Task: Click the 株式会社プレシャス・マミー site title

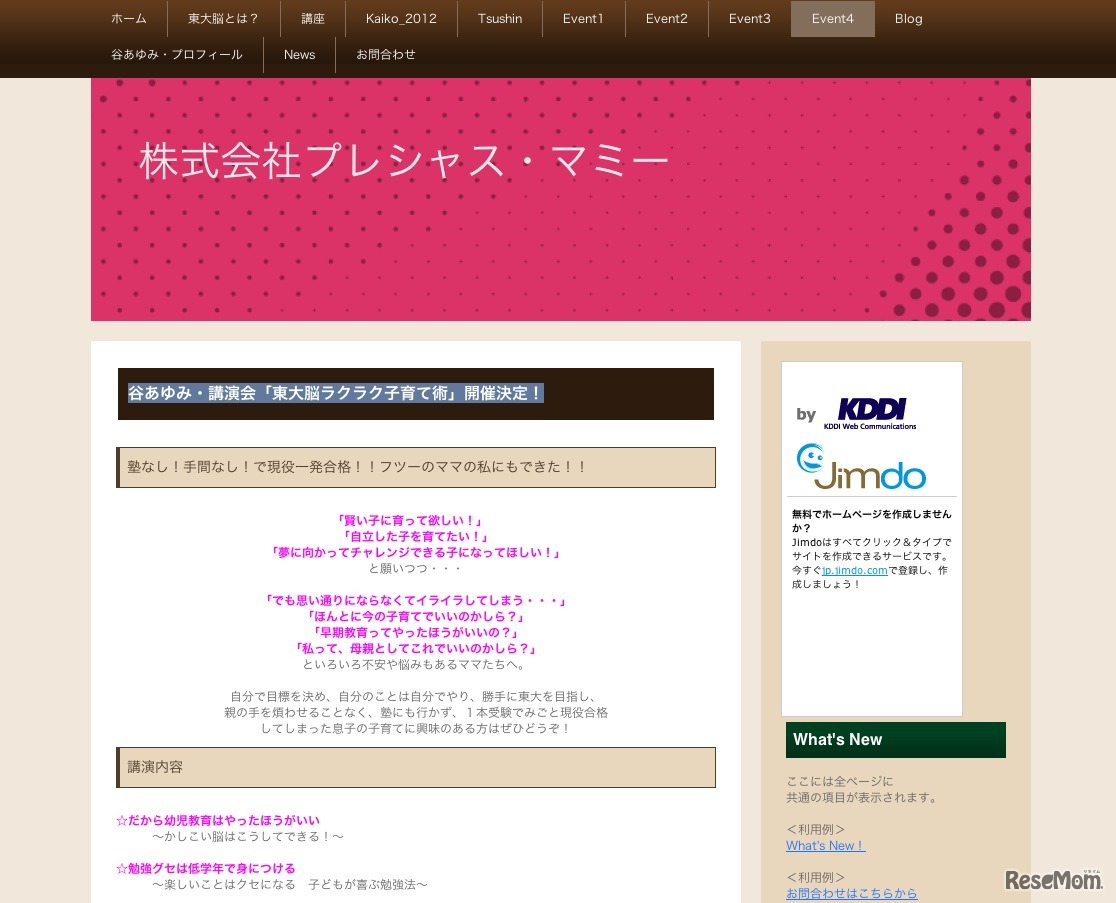Action: coord(402,160)
